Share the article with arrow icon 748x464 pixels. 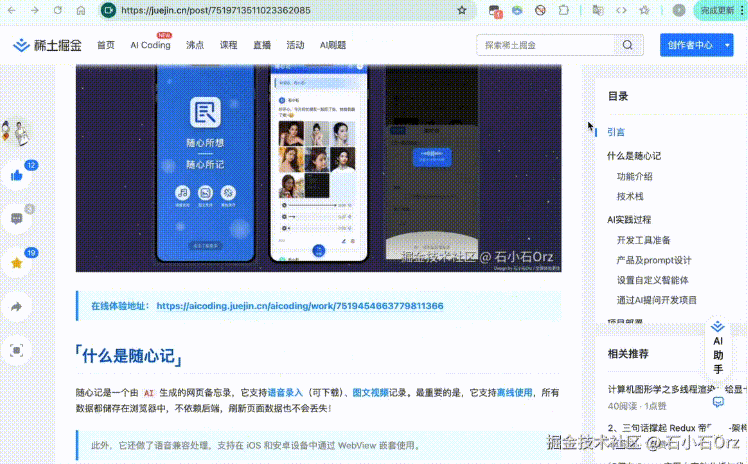click(17, 307)
